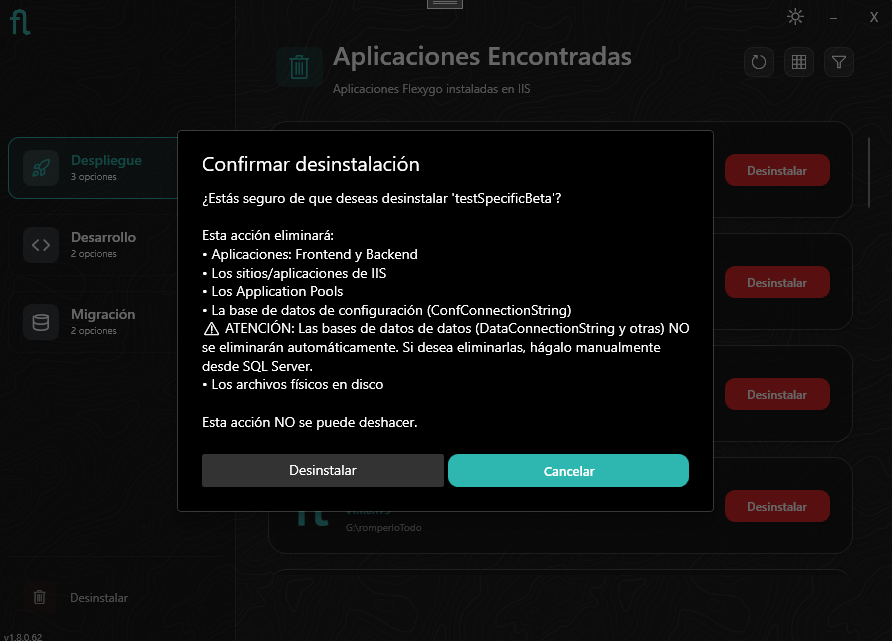The height and width of the screenshot is (641, 892).
Task: Select Desinstalar item in the sidebar
Action: tap(99, 598)
